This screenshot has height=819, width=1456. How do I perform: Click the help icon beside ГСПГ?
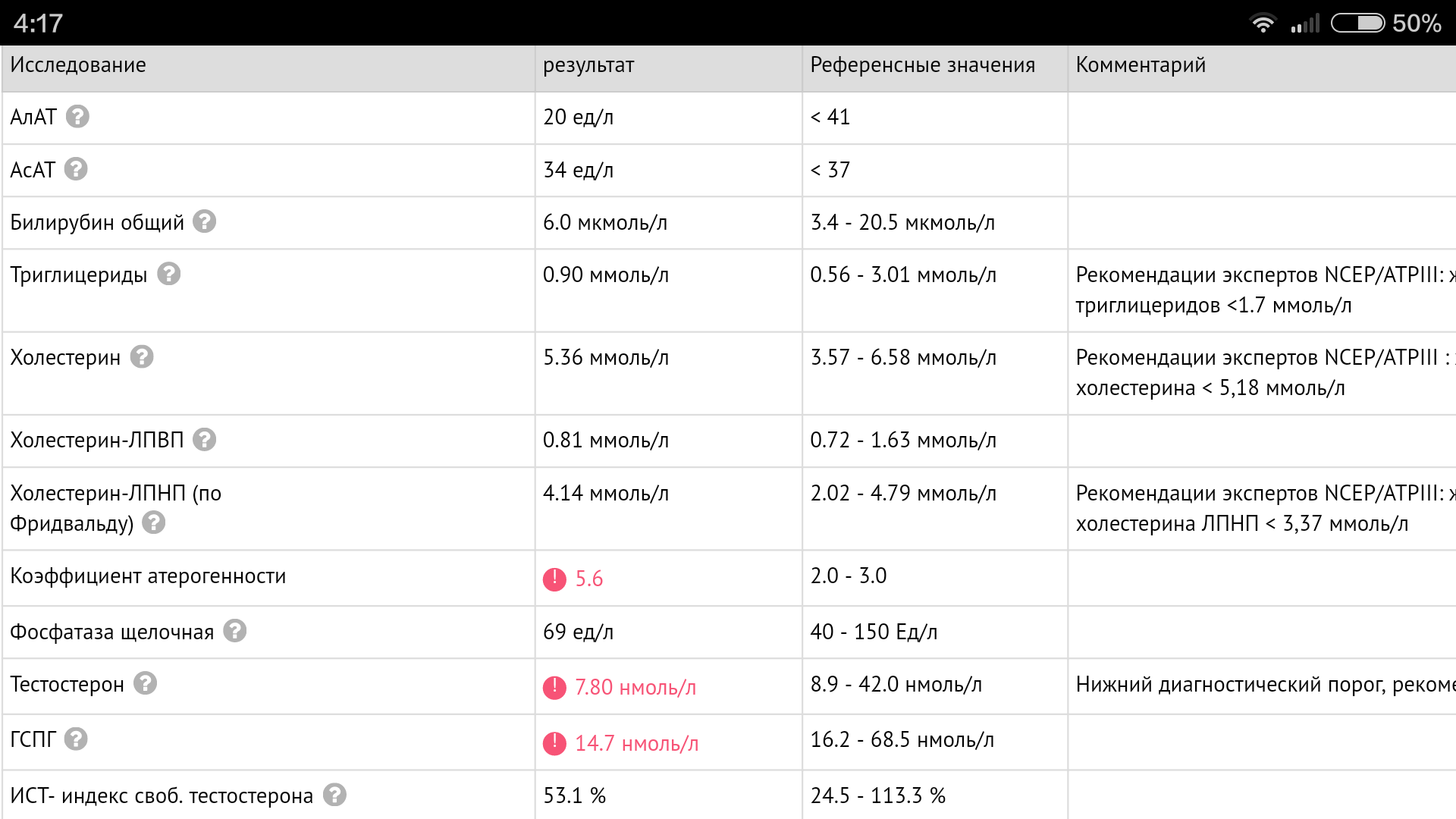click(76, 739)
